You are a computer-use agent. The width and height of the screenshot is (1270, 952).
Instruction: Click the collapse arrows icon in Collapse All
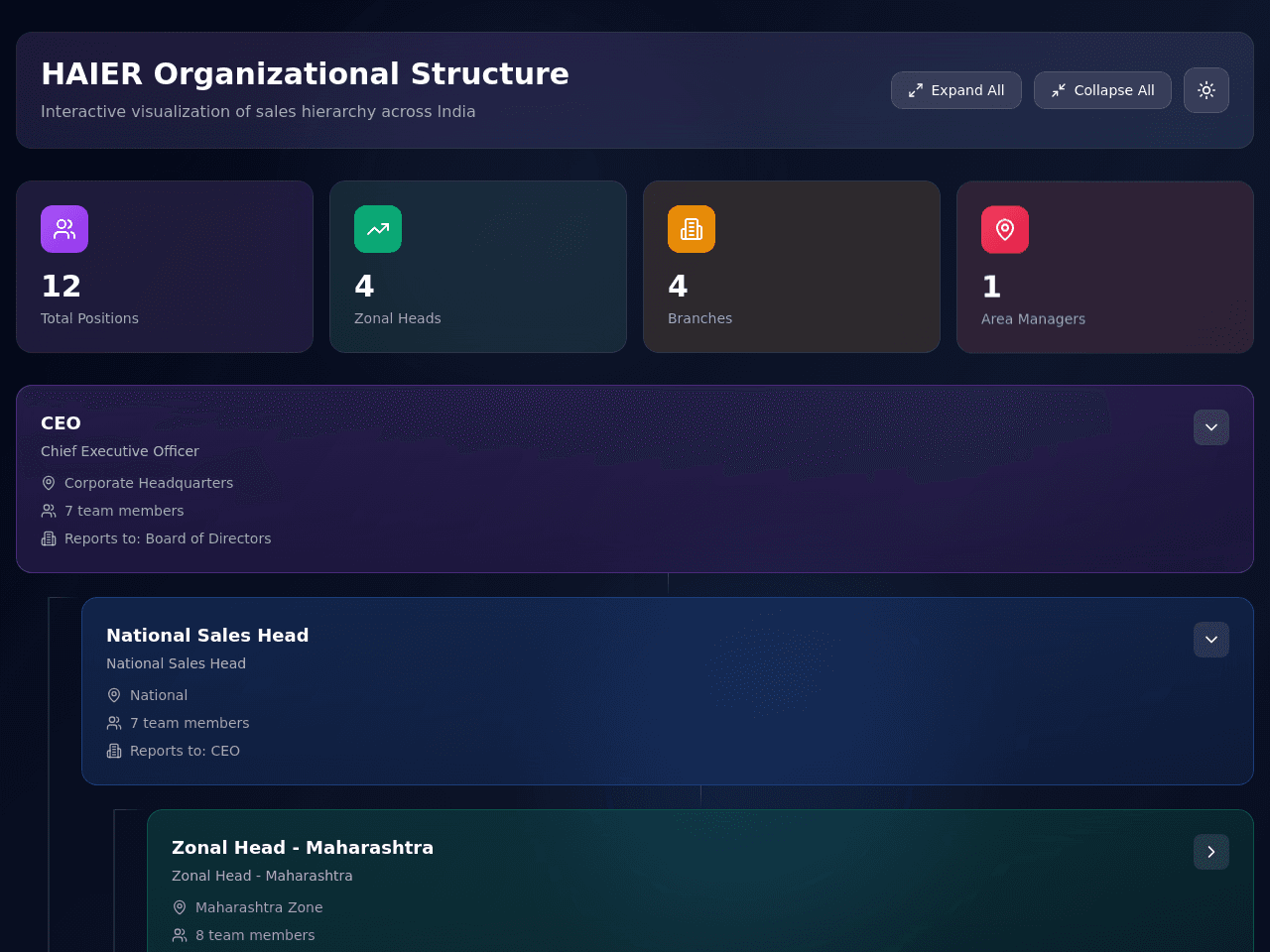pyautogui.click(x=1059, y=90)
